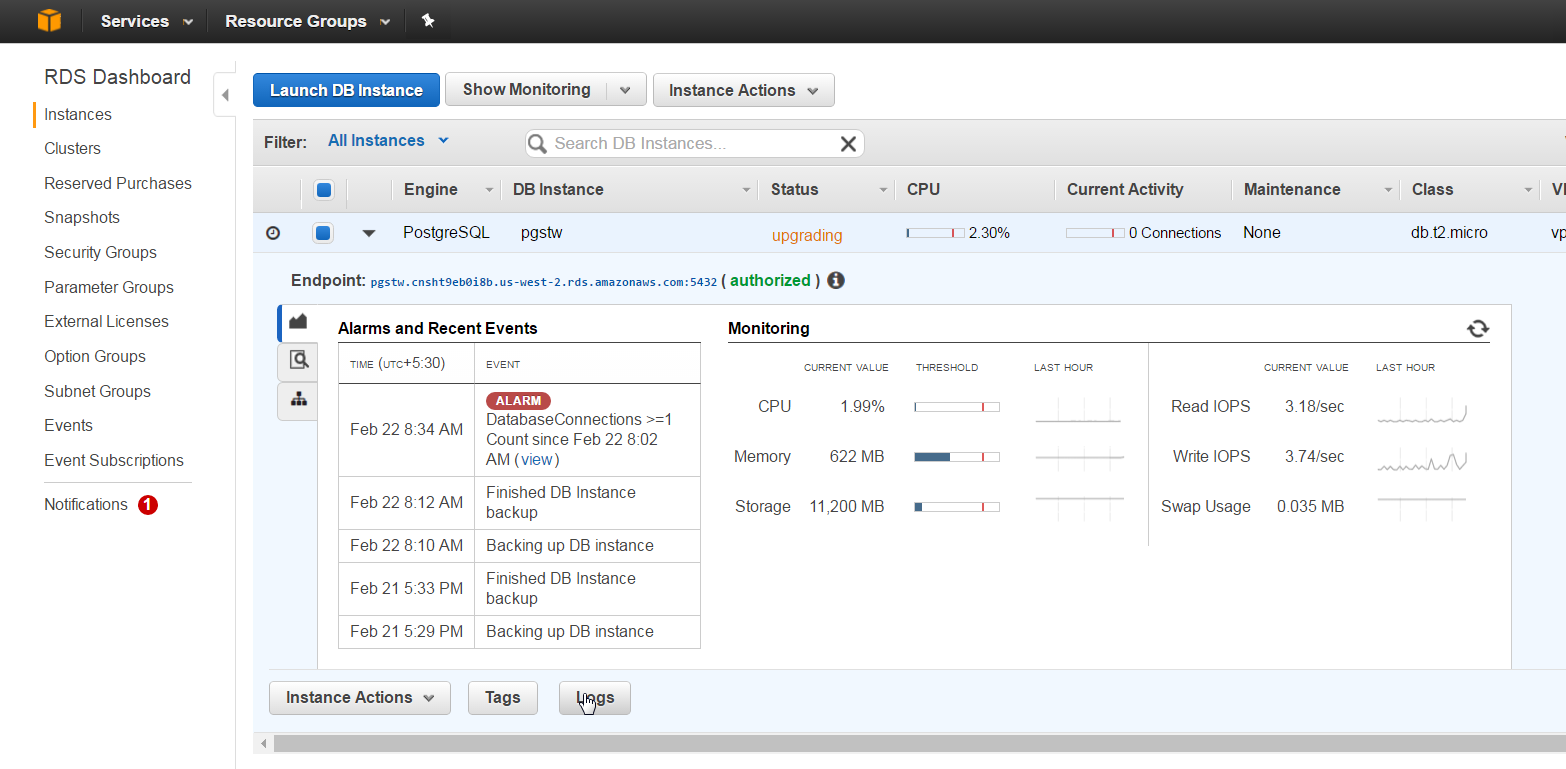This screenshot has height=769, width=1566.
Task: Open the monitoring chart tab icon
Action: click(297, 322)
